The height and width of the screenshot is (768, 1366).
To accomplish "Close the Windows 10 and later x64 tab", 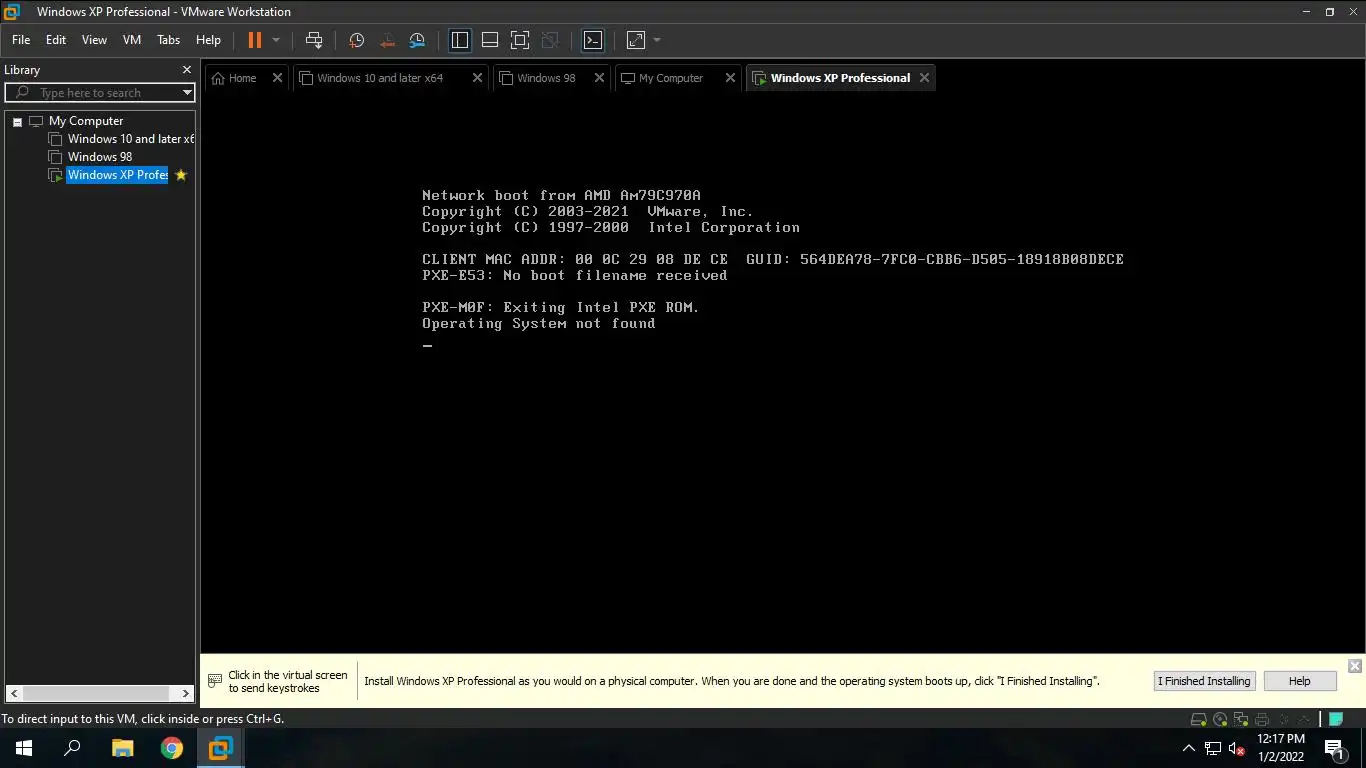I will [x=477, y=77].
